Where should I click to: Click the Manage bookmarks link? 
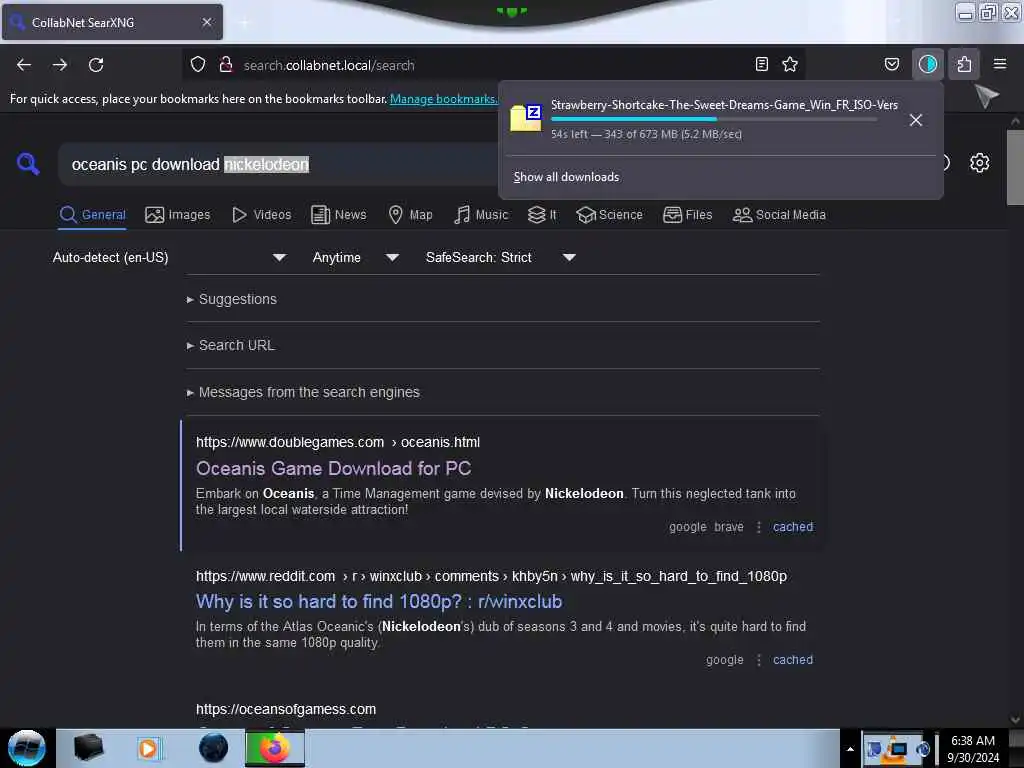(444, 99)
